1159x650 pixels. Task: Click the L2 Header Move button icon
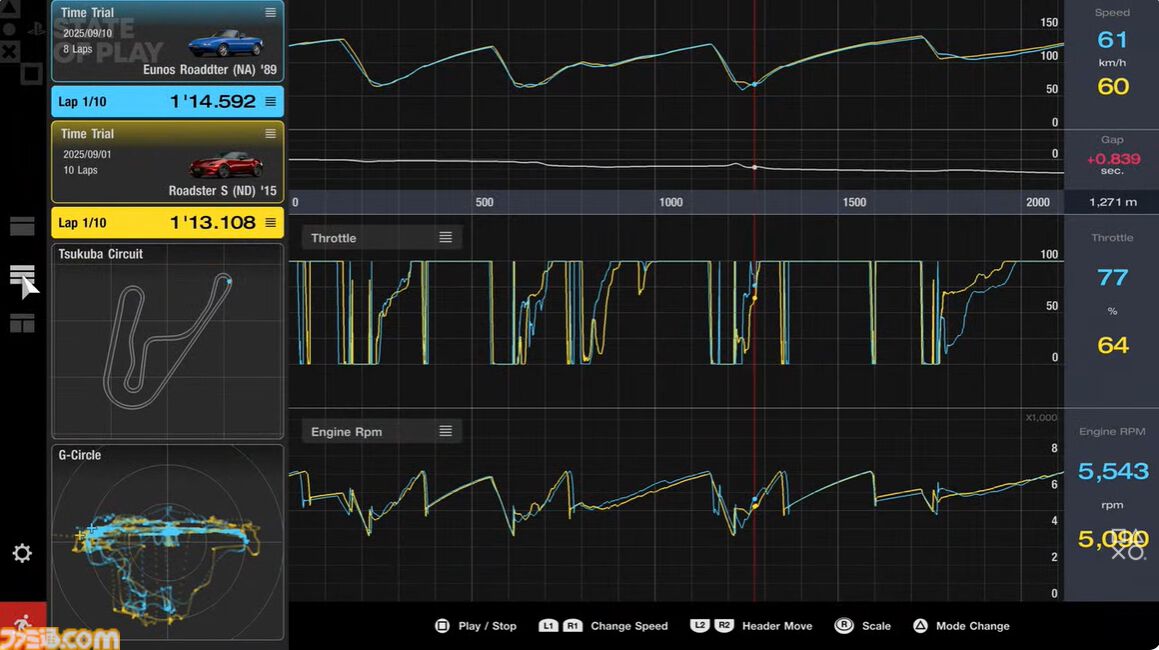click(699, 626)
